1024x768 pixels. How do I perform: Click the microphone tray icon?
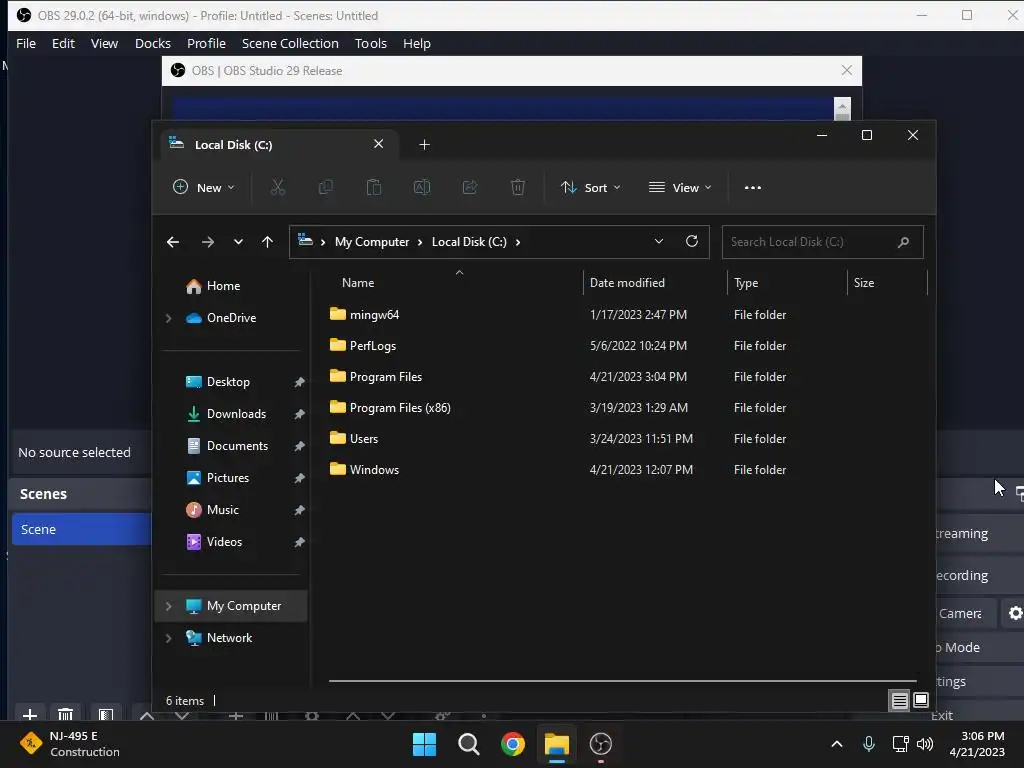pyautogui.click(x=869, y=744)
